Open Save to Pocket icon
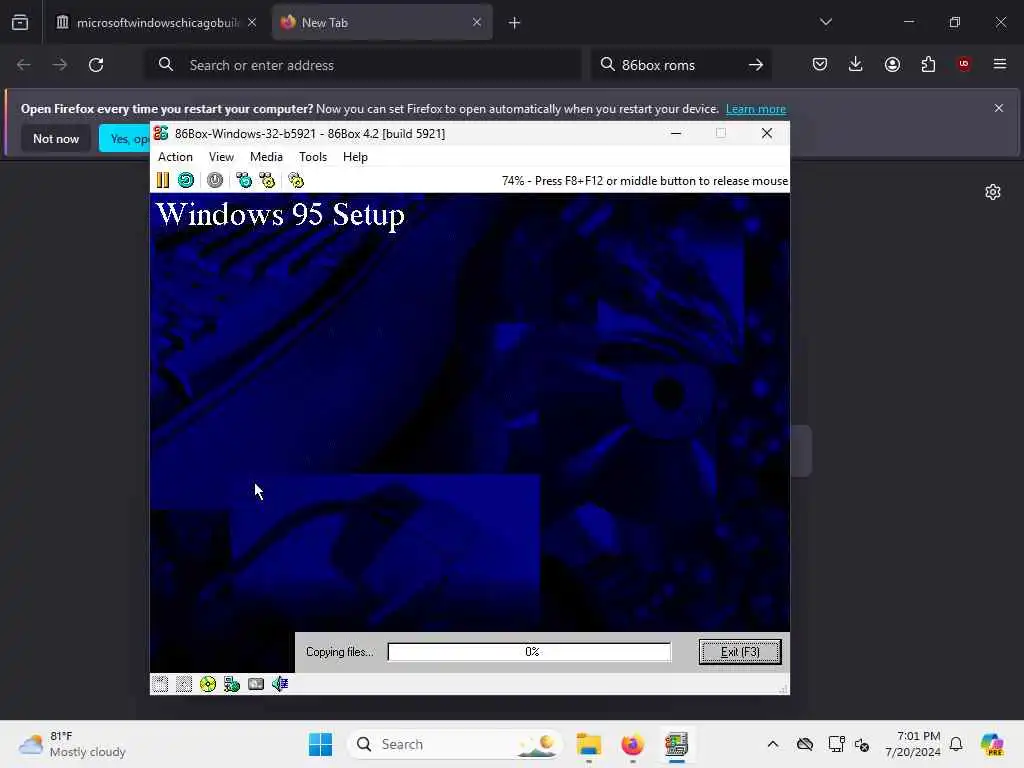 pyautogui.click(x=820, y=64)
